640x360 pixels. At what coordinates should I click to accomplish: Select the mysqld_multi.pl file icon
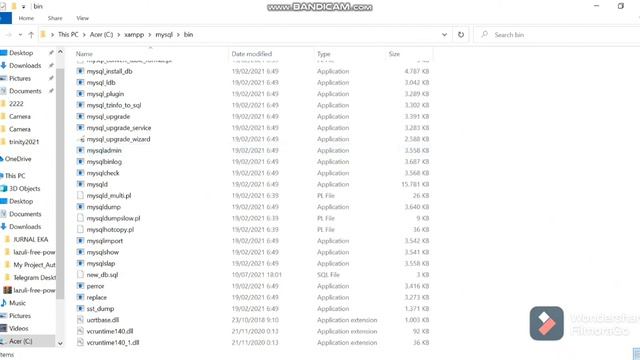80,196
